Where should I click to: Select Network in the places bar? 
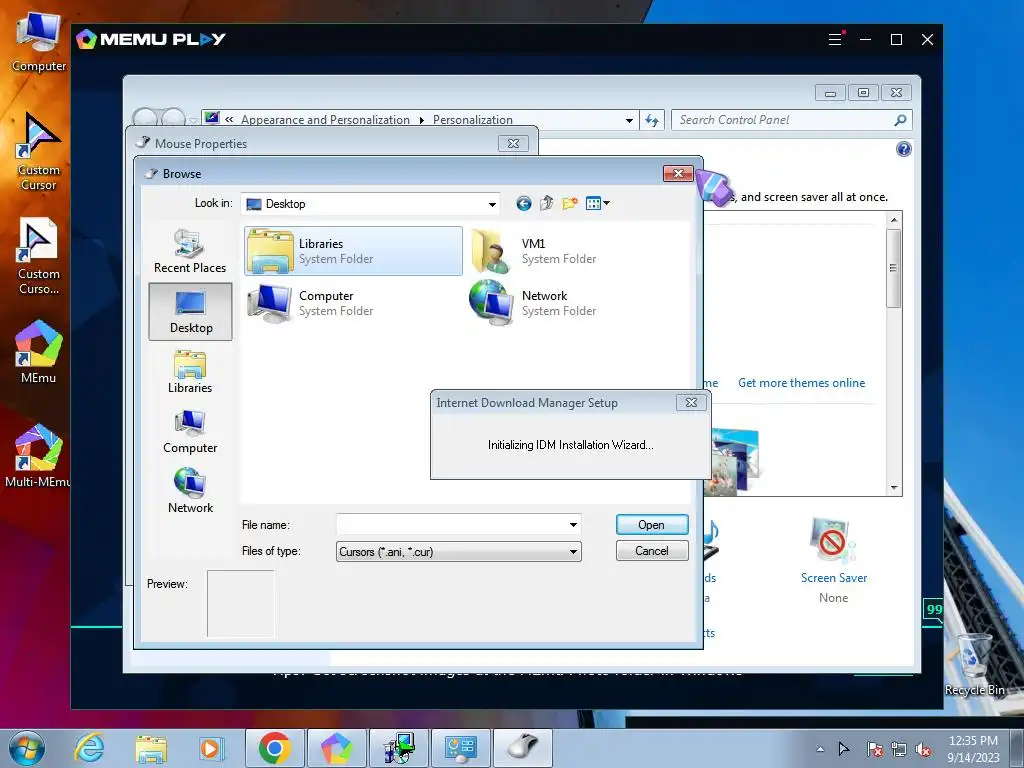pos(190,491)
